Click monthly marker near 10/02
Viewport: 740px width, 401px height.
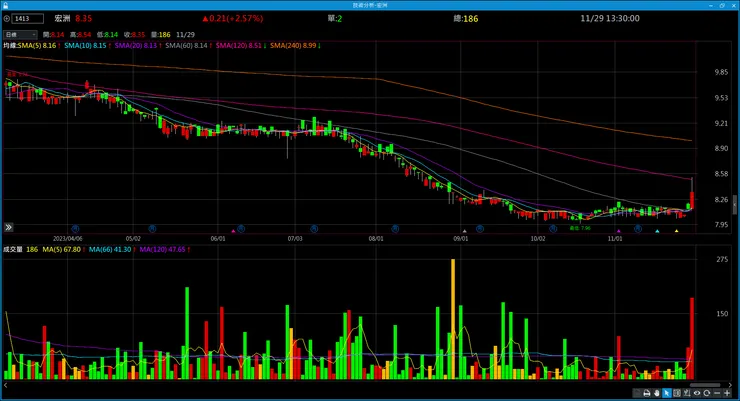[x=553, y=228]
